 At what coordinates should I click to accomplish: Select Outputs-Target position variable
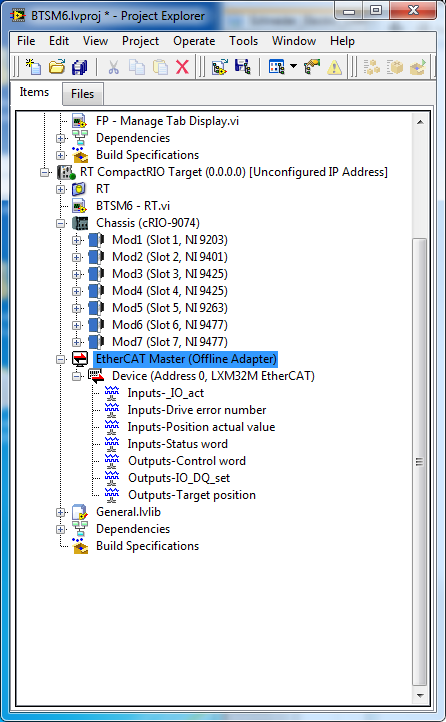pyautogui.click(x=192, y=495)
